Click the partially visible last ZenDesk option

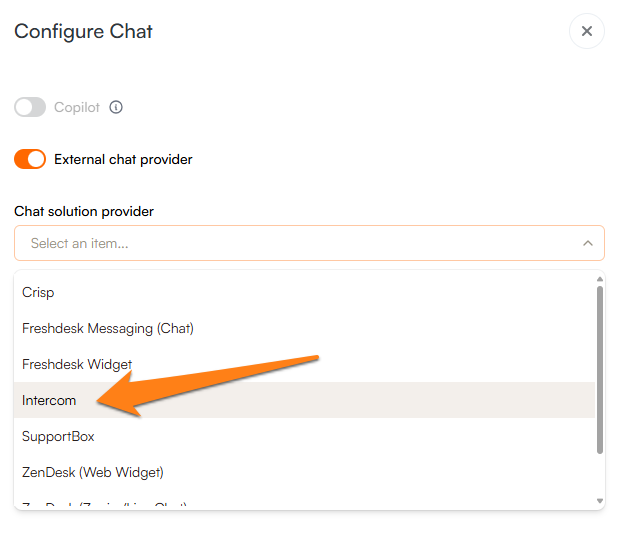click(x=104, y=504)
